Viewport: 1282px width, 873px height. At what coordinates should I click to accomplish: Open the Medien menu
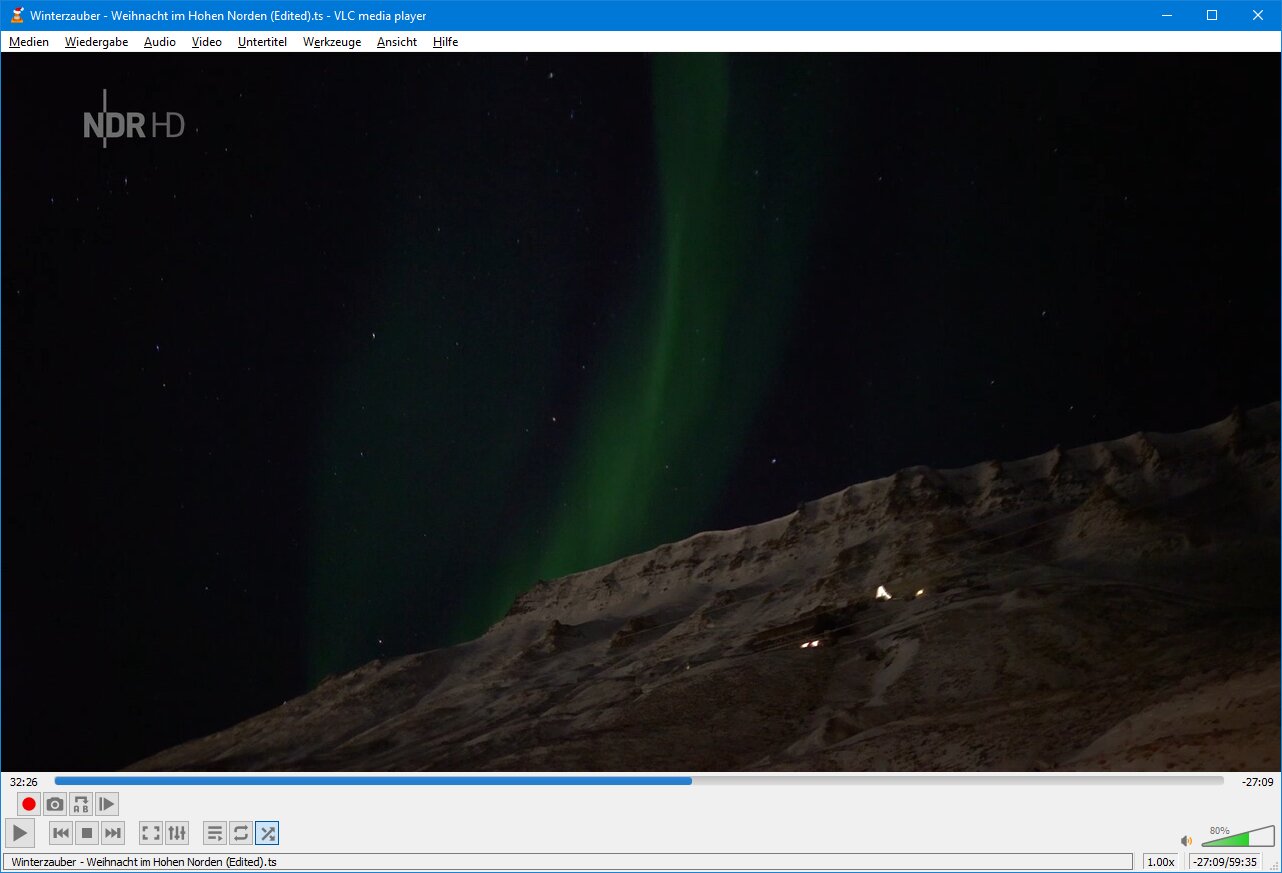pos(29,42)
